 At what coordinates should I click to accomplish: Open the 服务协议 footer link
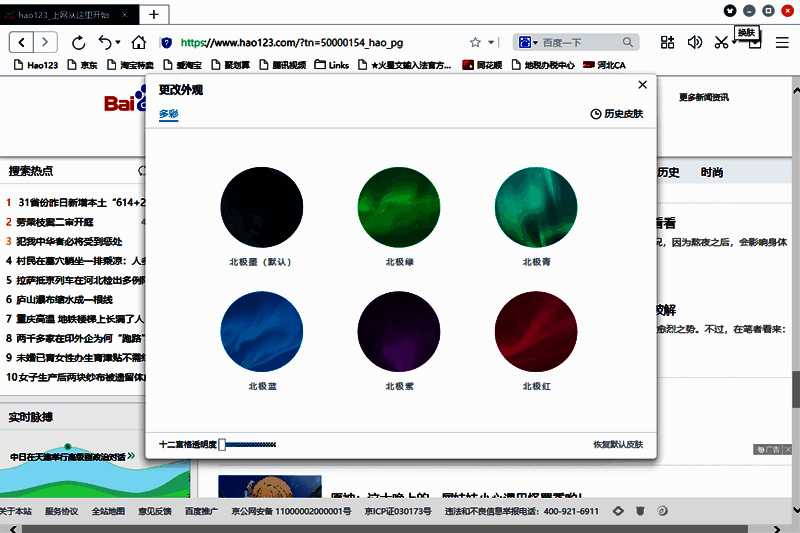[x=62, y=511]
